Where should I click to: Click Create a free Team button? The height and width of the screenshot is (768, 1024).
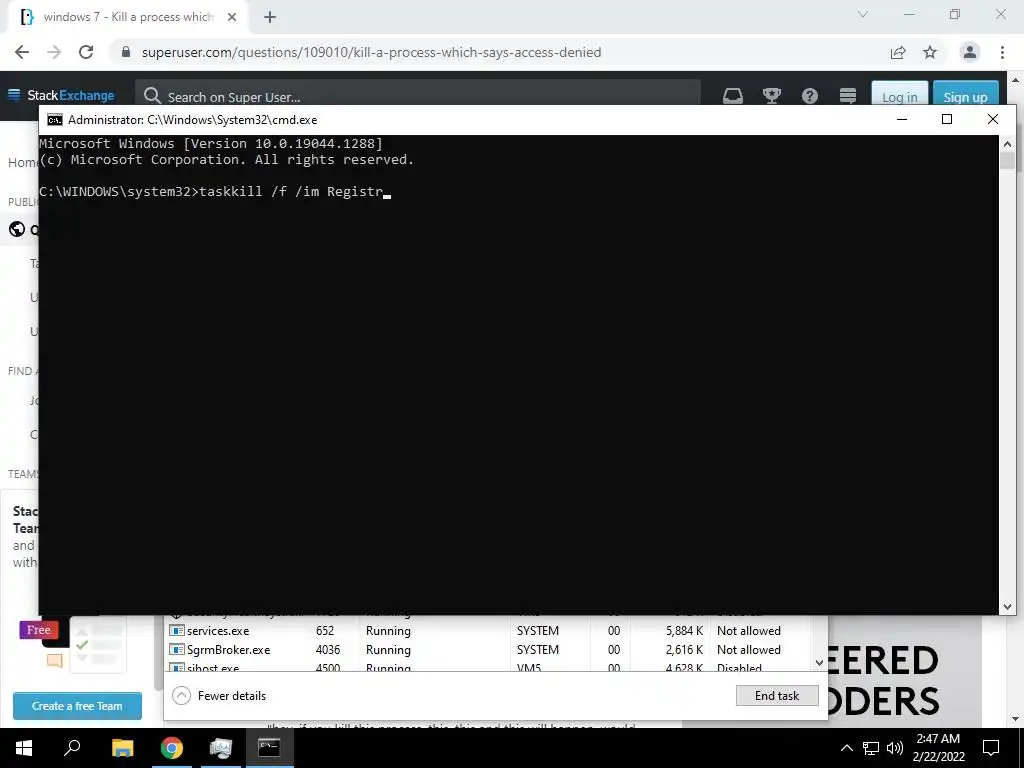pyautogui.click(x=77, y=706)
